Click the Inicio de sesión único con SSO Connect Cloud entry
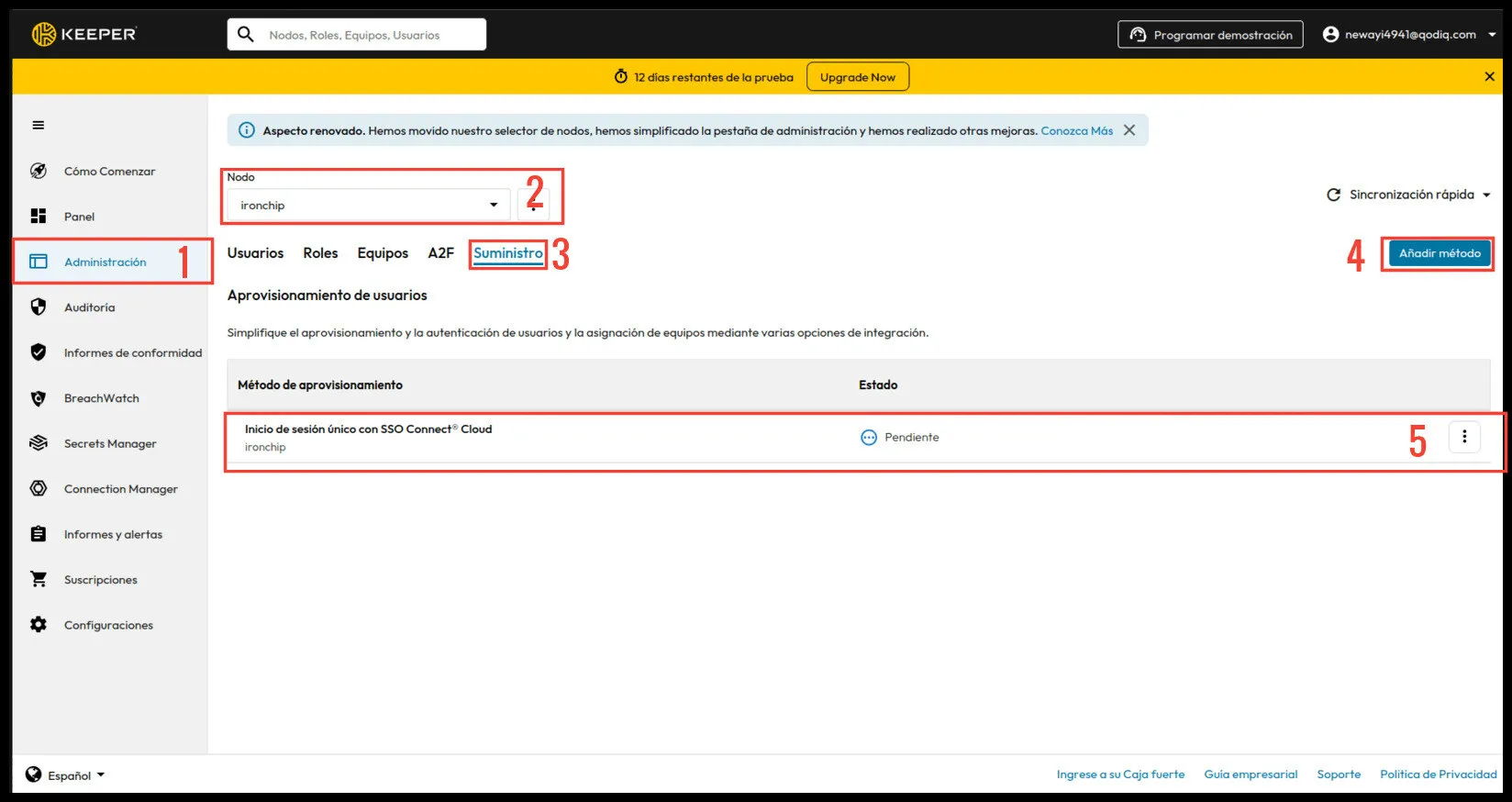Viewport: 1512px width, 802px height. click(x=368, y=429)
